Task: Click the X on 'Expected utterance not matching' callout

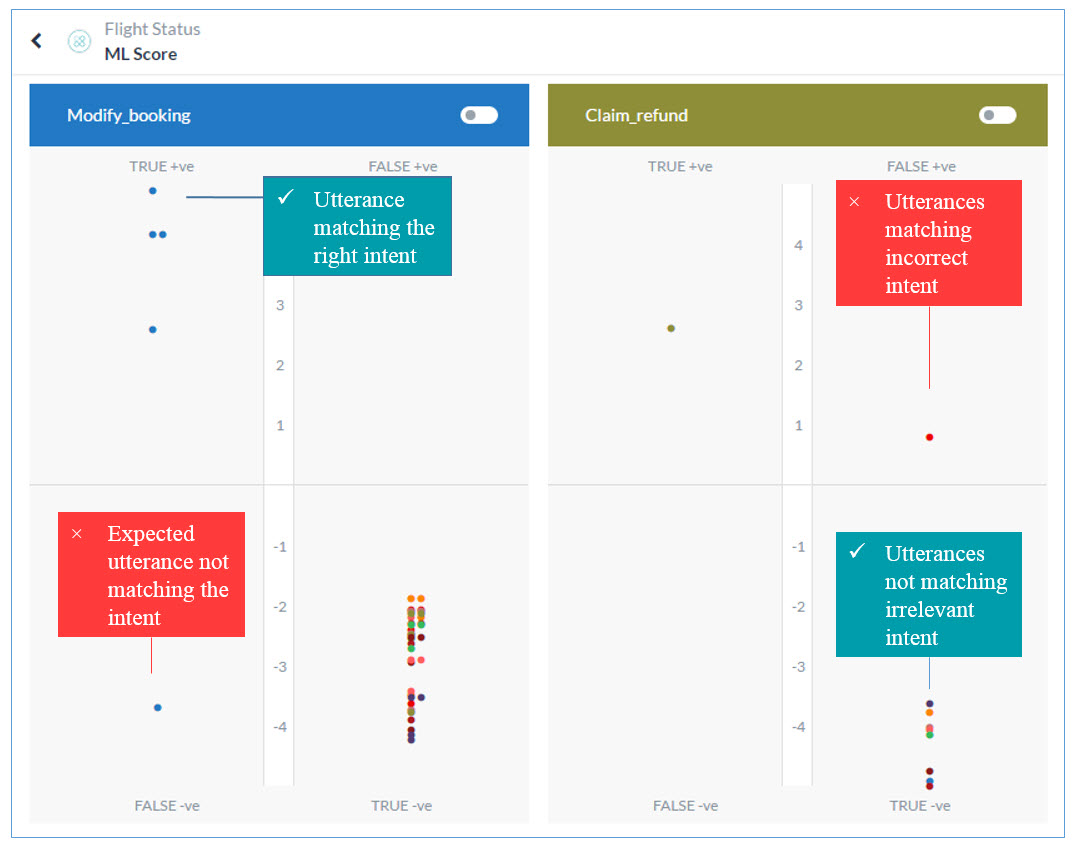Action: point(77,534)
